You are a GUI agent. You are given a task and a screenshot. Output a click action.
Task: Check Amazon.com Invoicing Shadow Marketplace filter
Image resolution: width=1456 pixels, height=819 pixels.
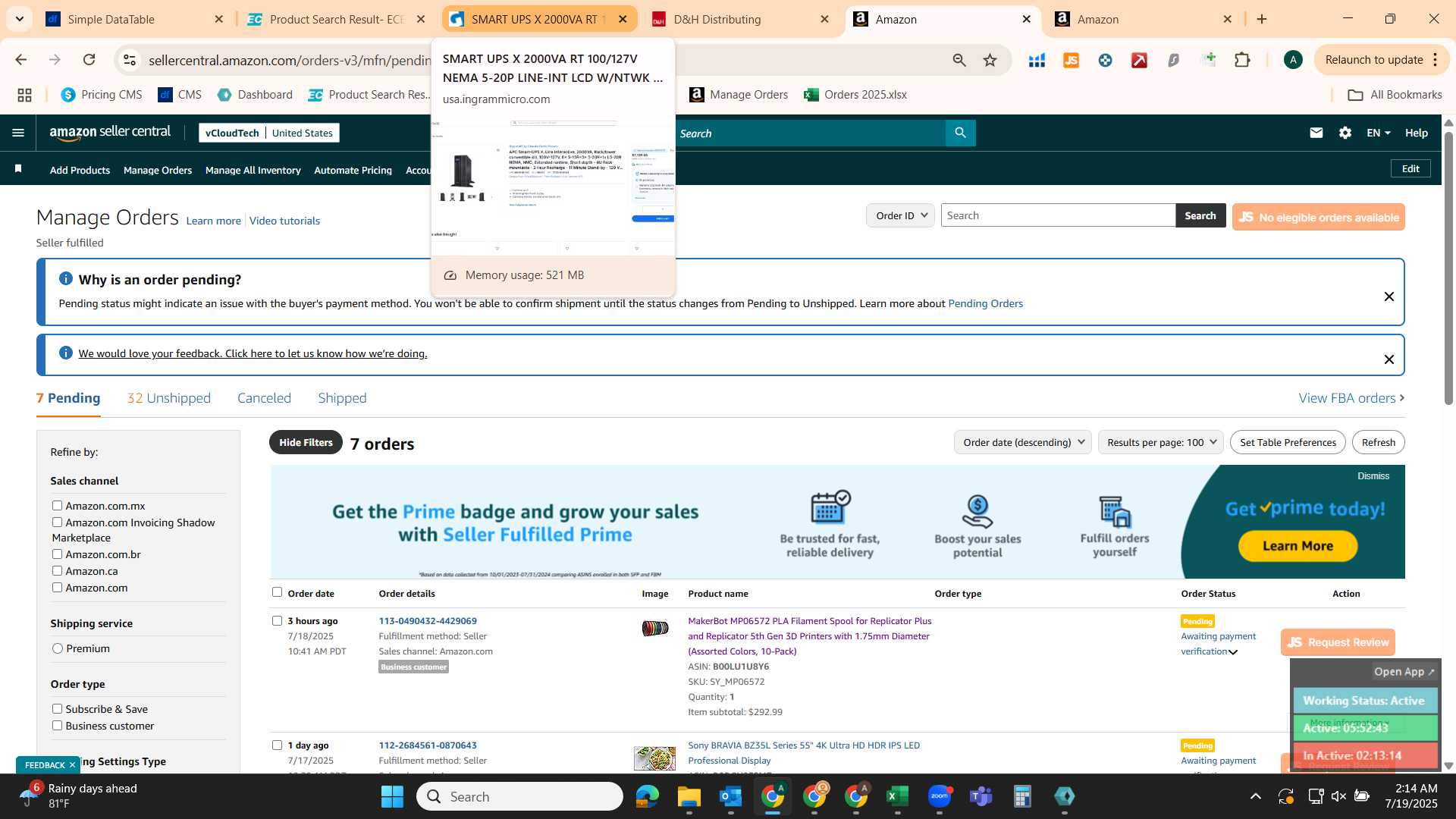(57, 522)
